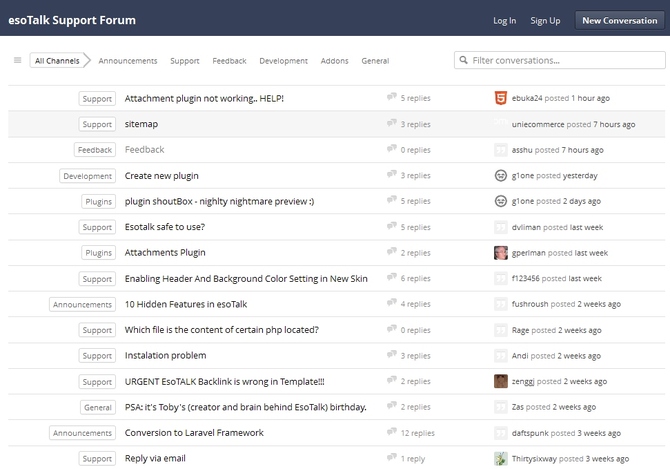This screenshot has width=670, height=469.
Task: Open PSA Toby's birthday thread
Action: (246, 407)
